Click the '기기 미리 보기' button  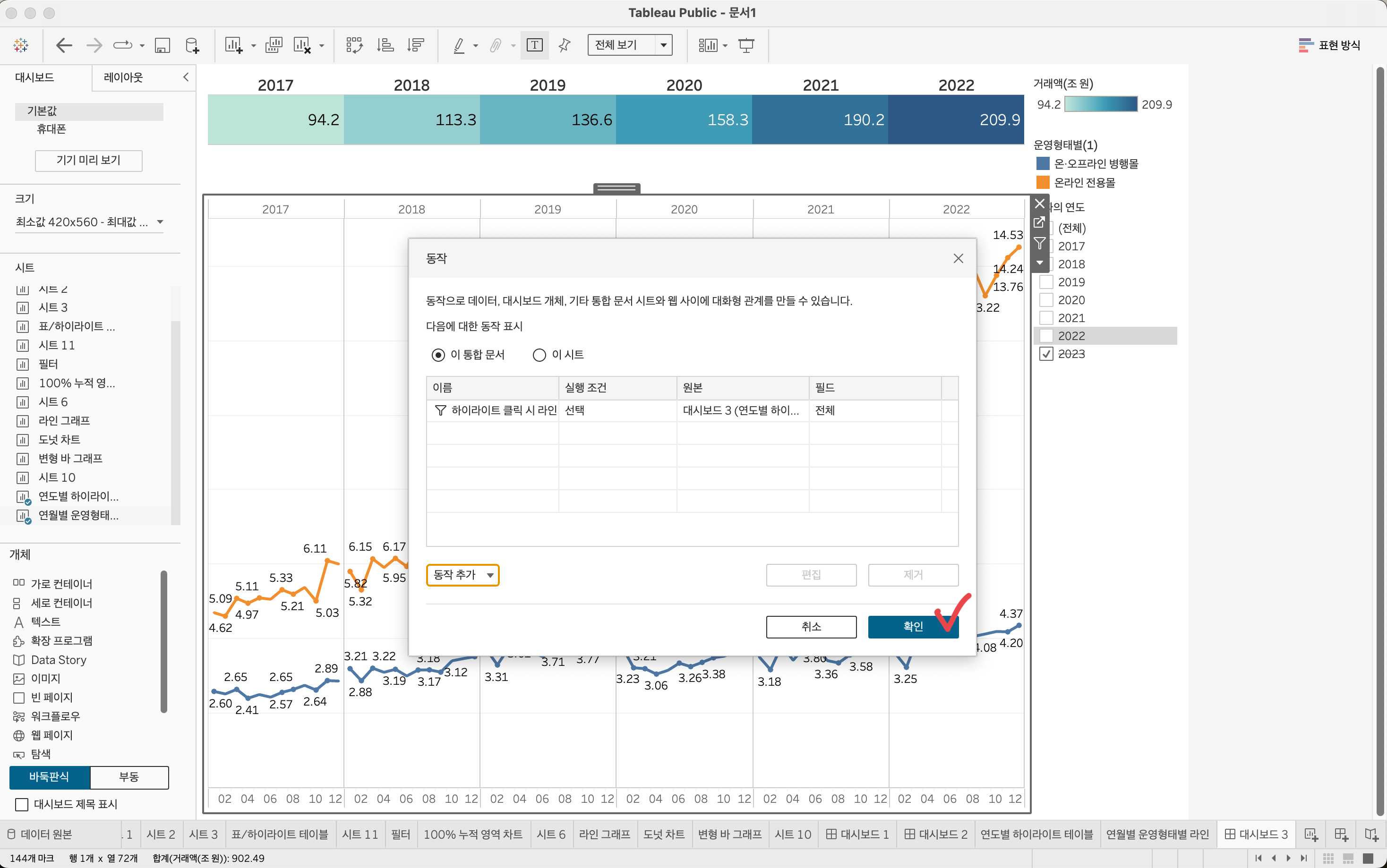coord(88,160)
